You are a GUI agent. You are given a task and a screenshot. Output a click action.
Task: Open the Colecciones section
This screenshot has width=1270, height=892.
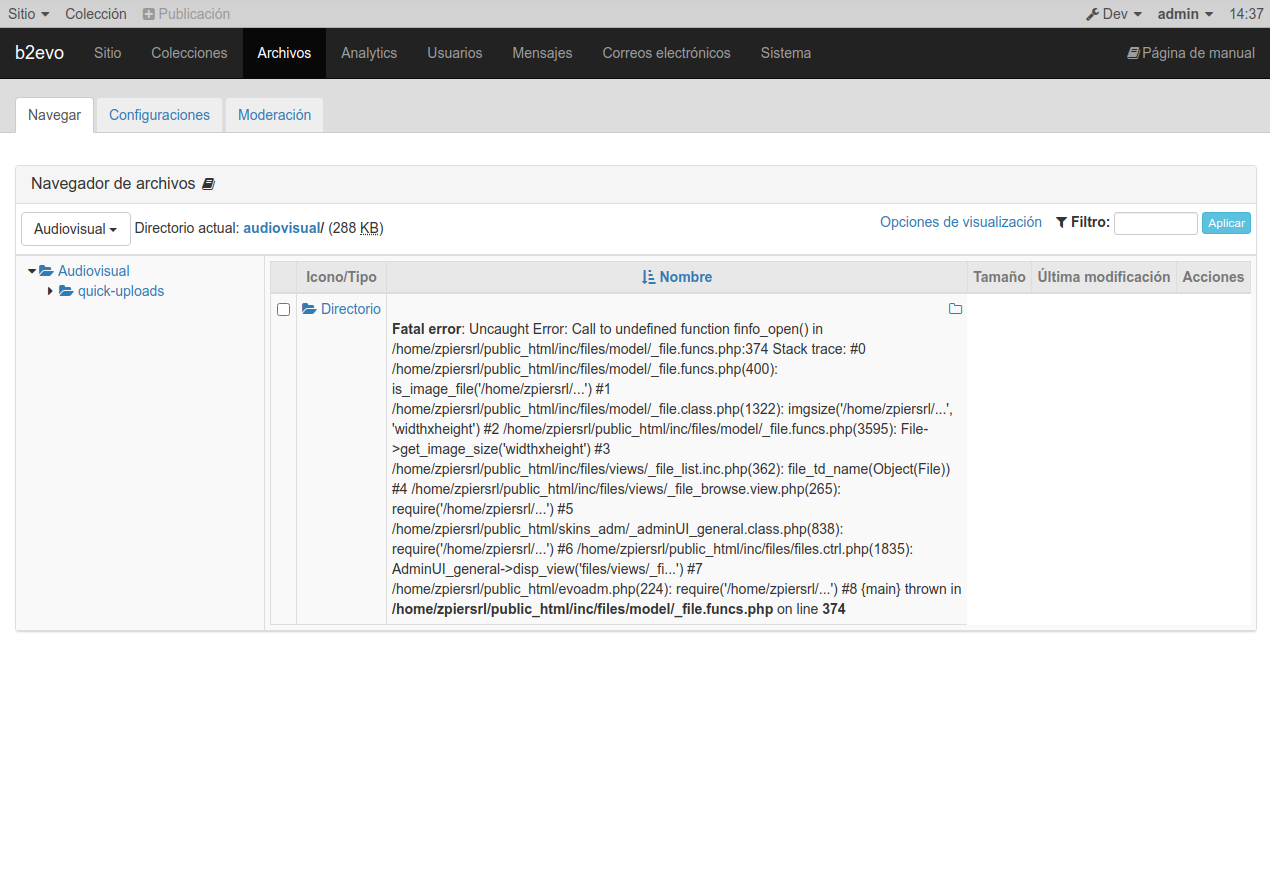pyautogui.click(x=189, y=53)
